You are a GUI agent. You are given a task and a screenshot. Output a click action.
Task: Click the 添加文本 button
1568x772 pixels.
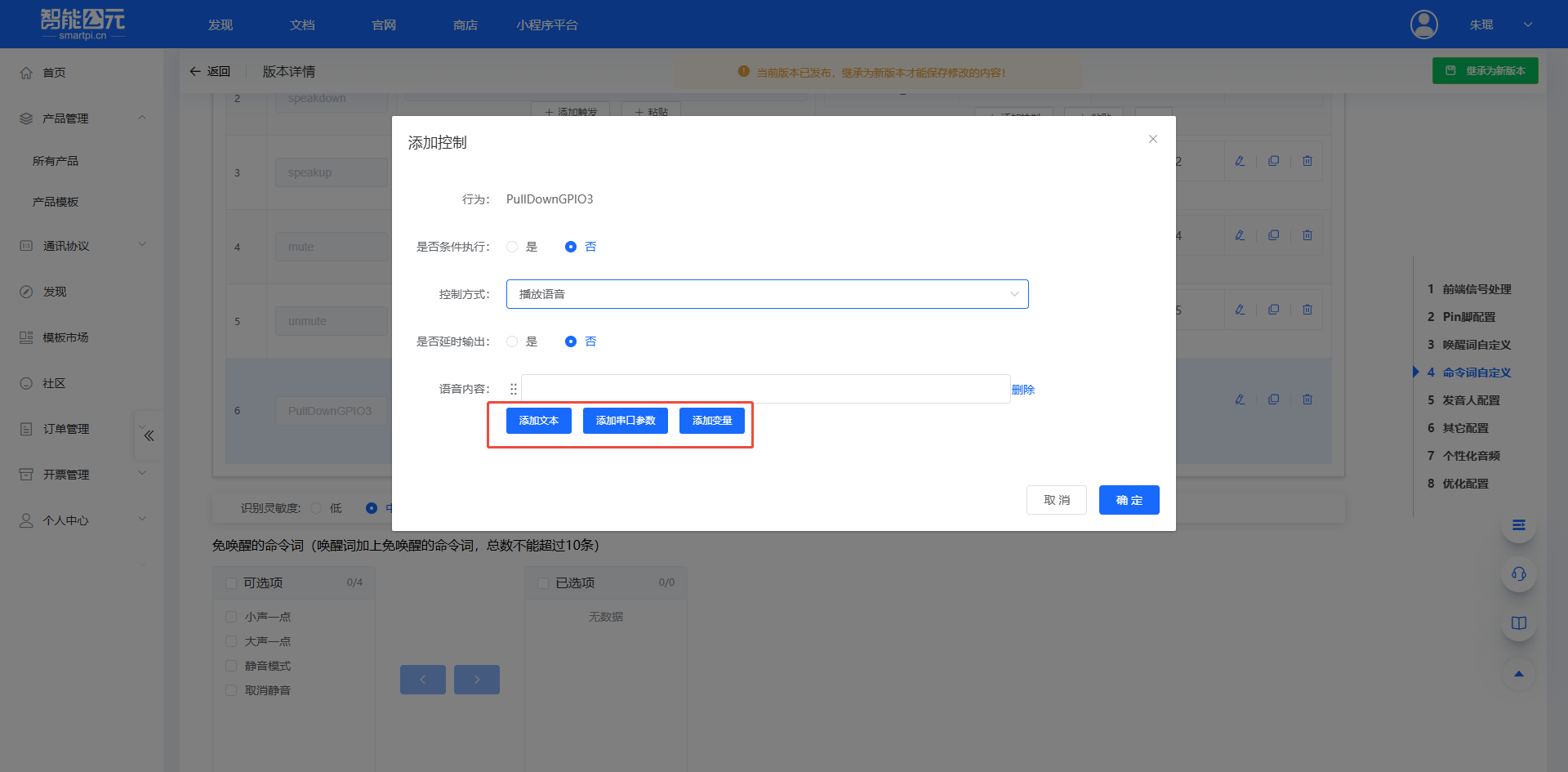pos(538,421)
